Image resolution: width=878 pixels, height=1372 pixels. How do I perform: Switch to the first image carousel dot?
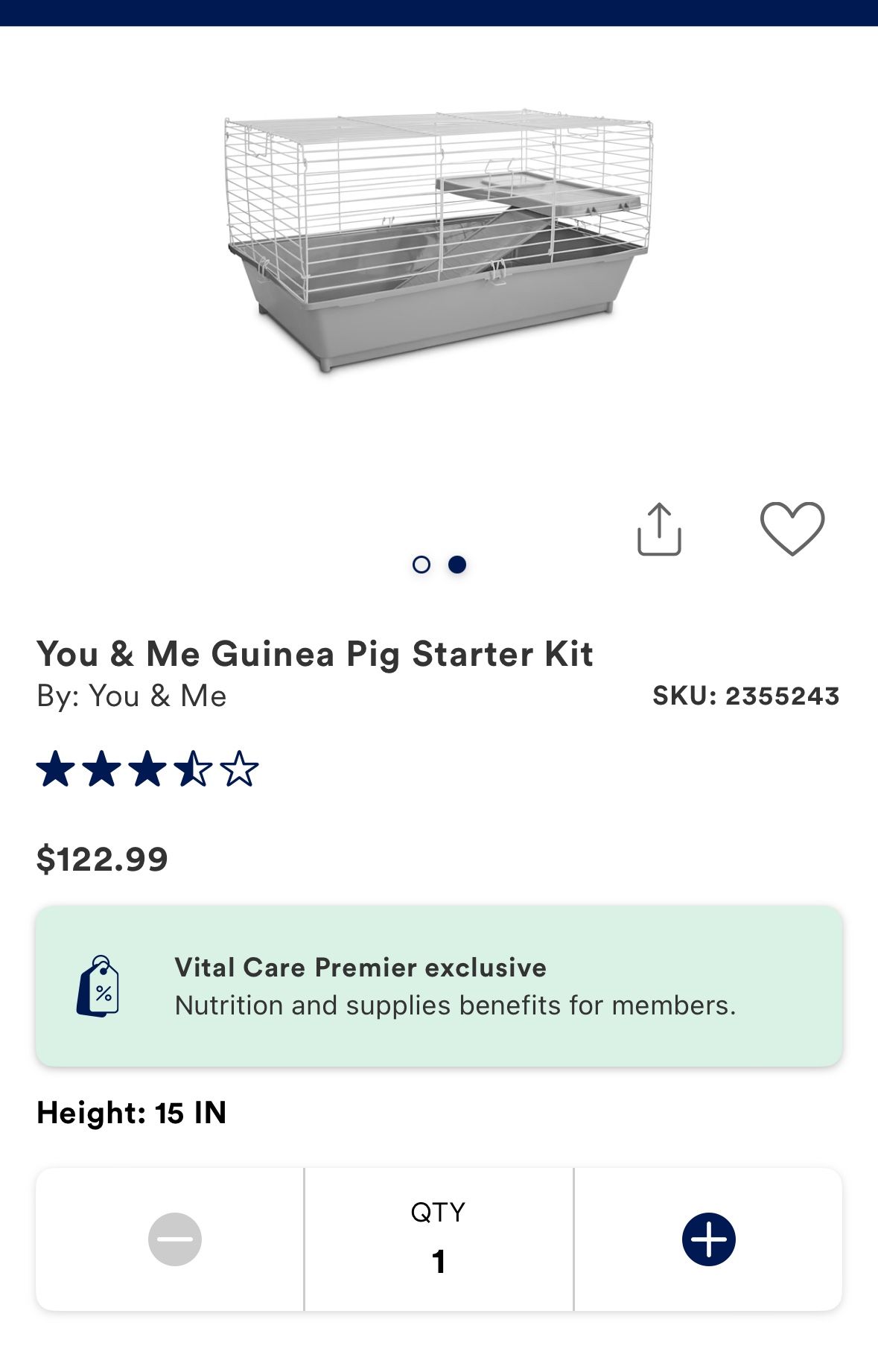421,565
